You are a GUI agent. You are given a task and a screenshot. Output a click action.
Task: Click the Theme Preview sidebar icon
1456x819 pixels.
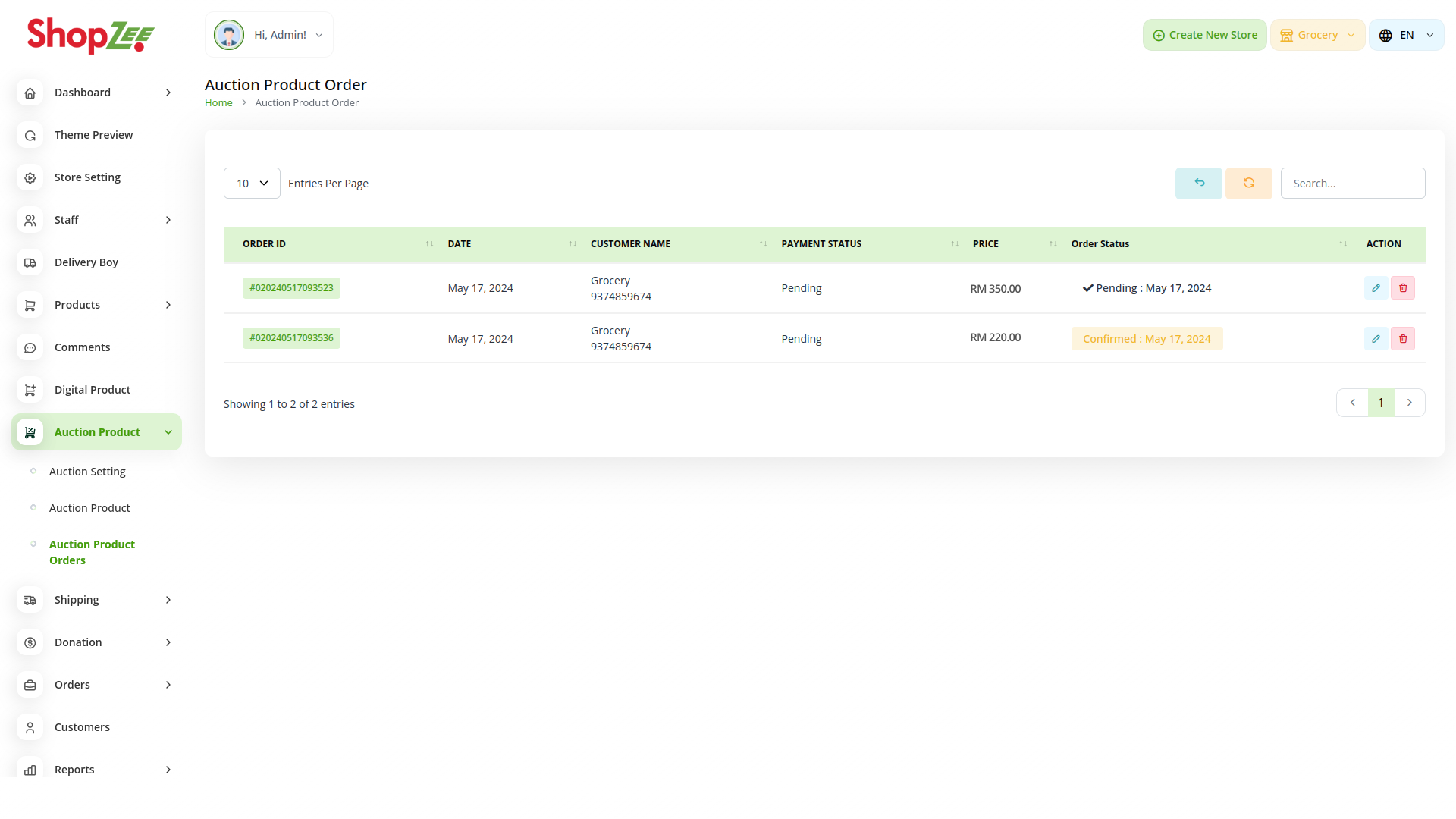(x=30, y=135)
